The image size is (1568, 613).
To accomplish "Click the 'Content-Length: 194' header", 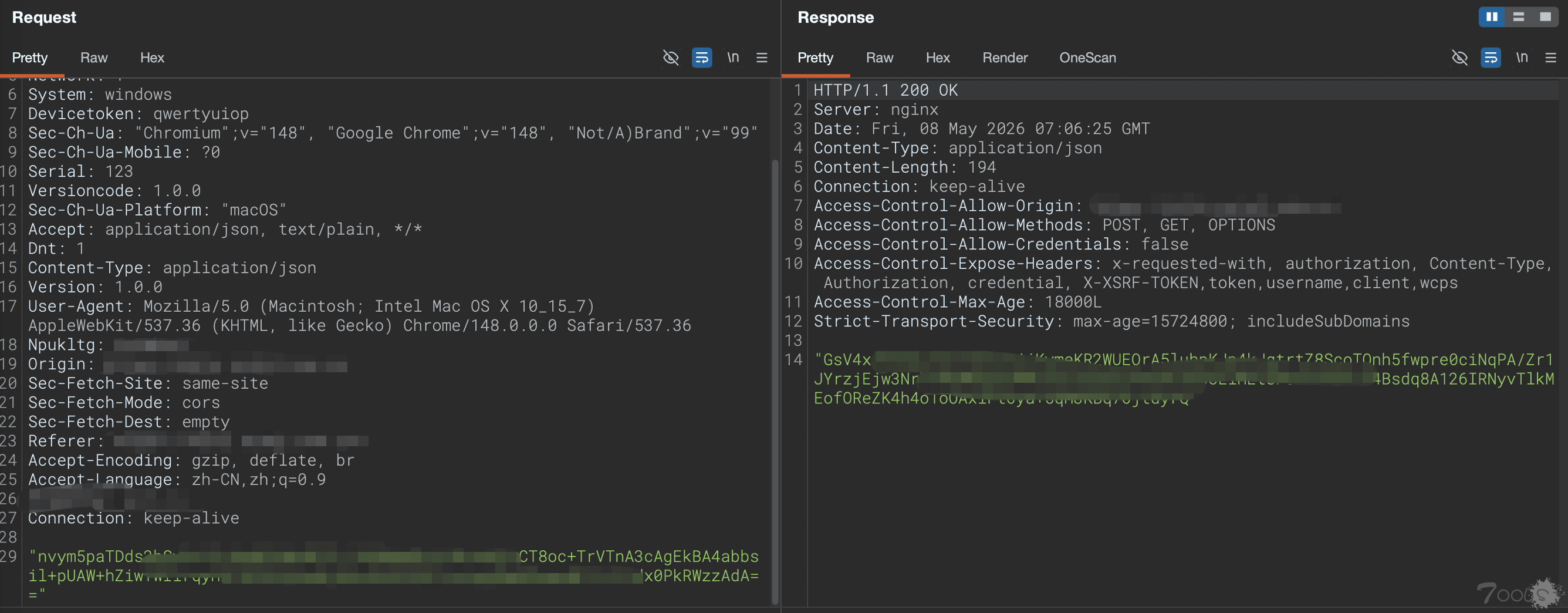I will [904, 167].
